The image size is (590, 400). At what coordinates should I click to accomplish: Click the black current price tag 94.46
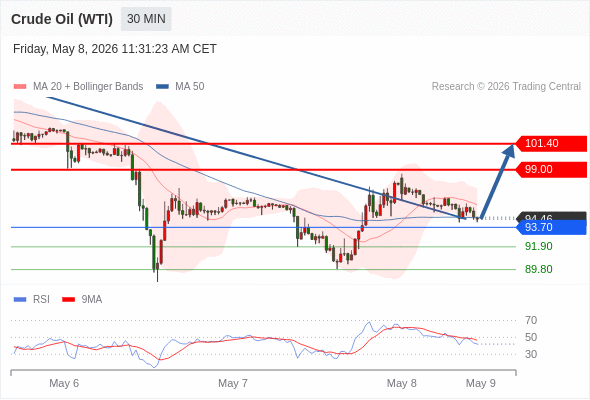[551, 216]
